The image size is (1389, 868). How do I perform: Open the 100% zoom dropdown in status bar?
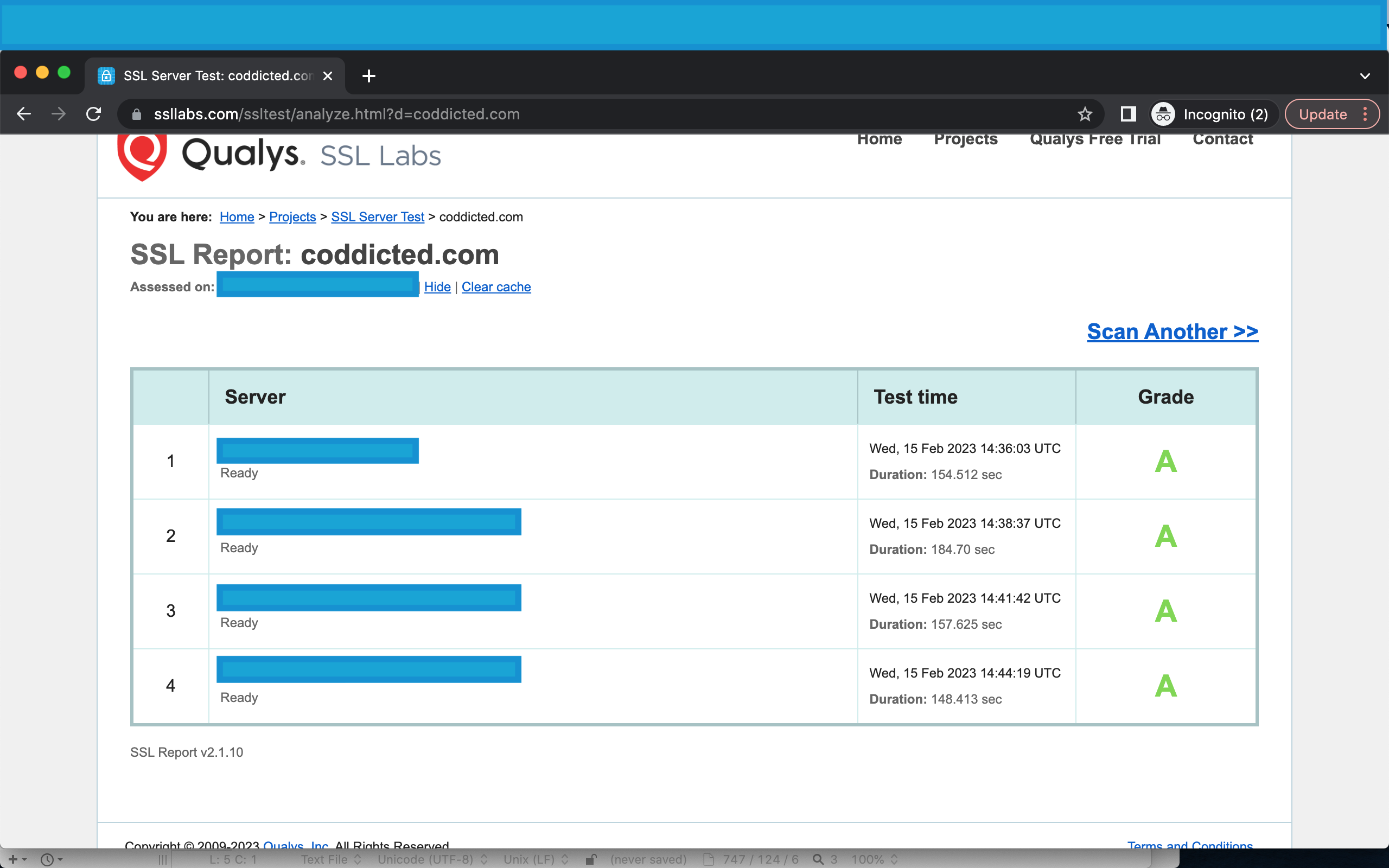pos(874,859)
